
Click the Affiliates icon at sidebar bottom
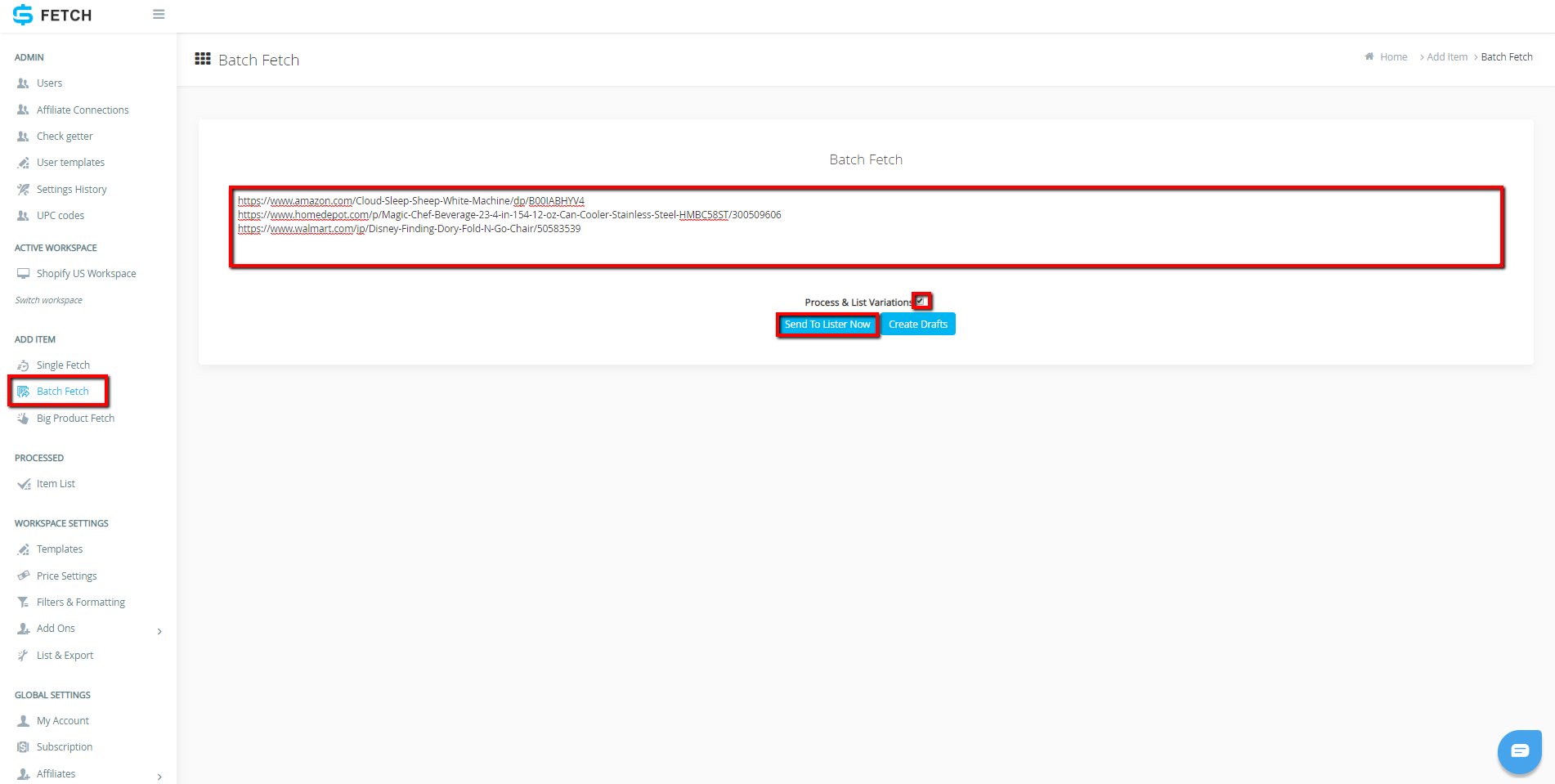tap(23, 774)
